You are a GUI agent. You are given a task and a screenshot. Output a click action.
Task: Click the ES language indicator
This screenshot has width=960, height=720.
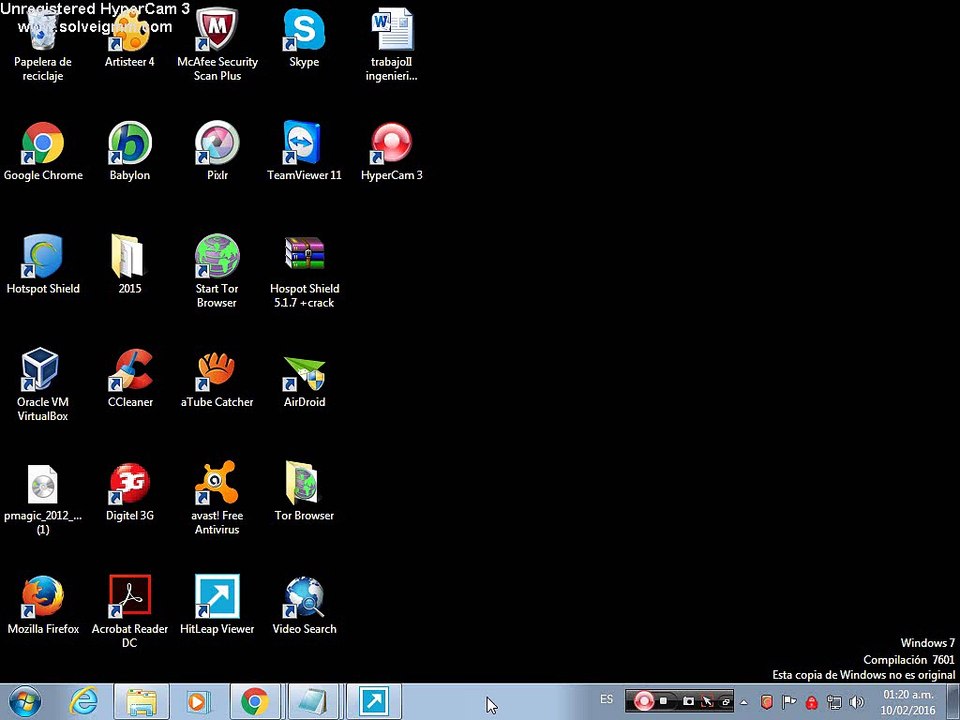(x=606, y=699)
